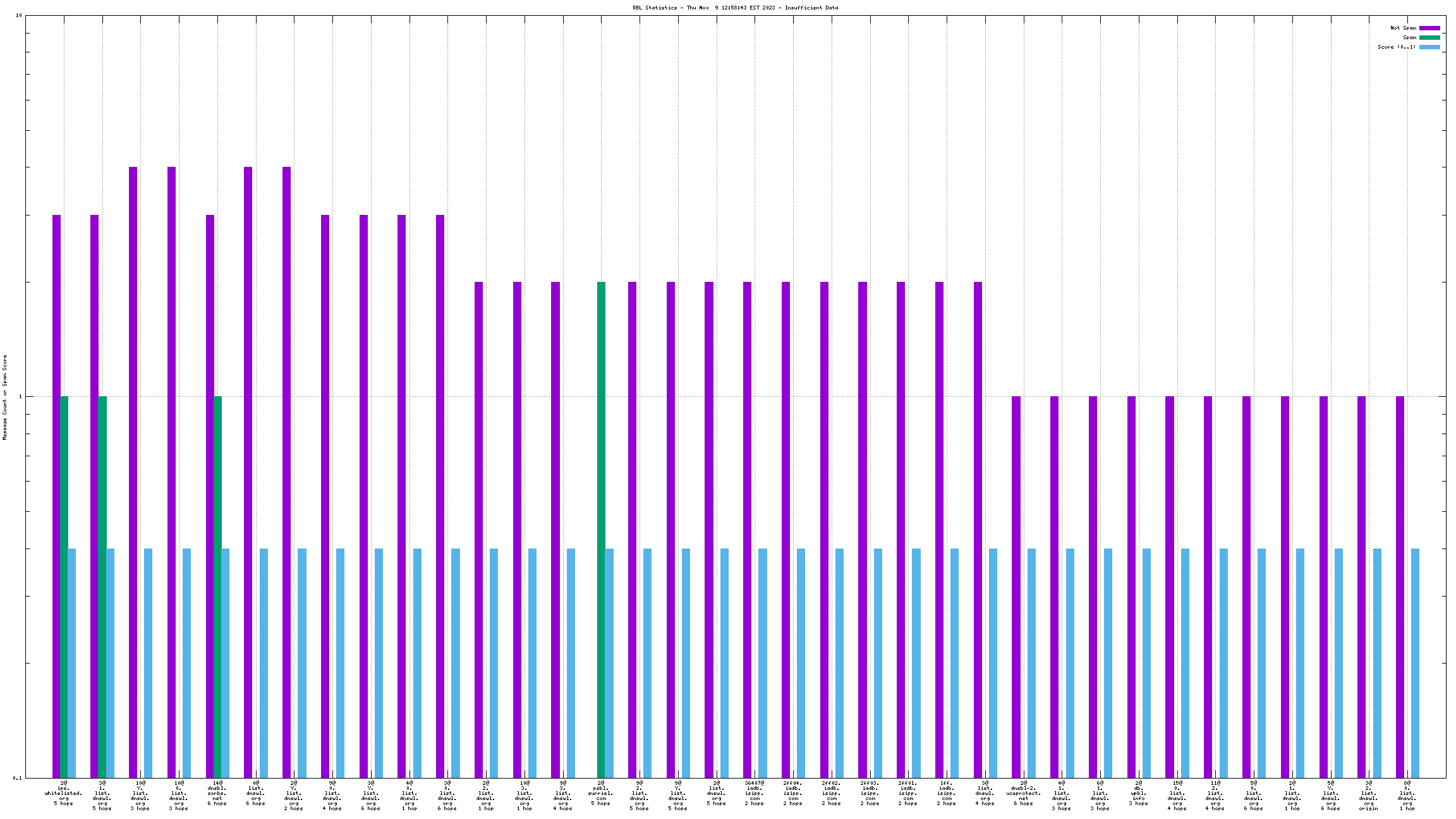Click the green Spam bar for psbl.surriel.com
The image size is (1456, 819).
[601, 530]
